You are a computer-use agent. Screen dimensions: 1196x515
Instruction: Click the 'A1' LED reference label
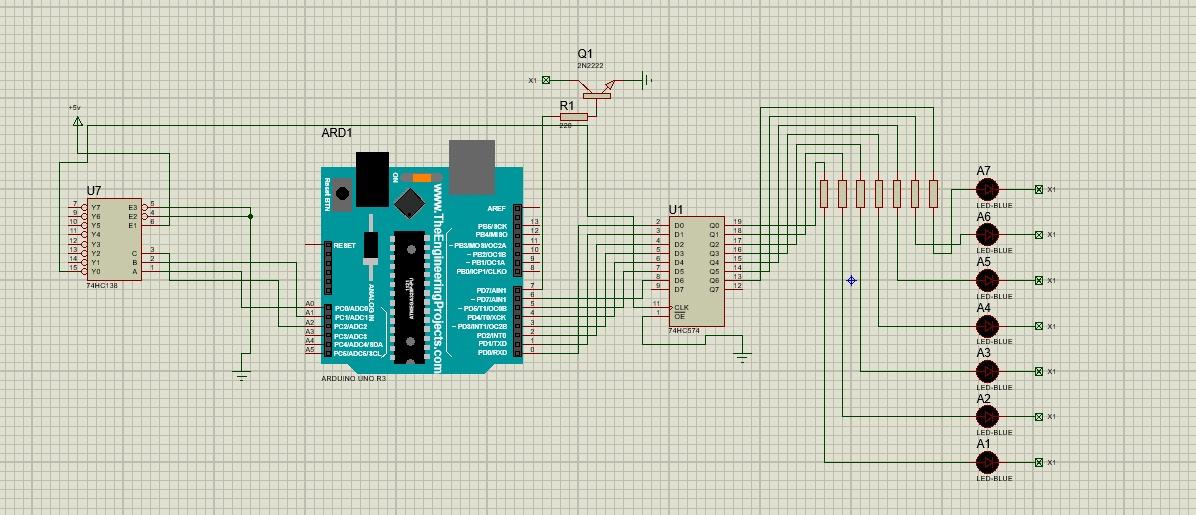[x=983, y=444]
